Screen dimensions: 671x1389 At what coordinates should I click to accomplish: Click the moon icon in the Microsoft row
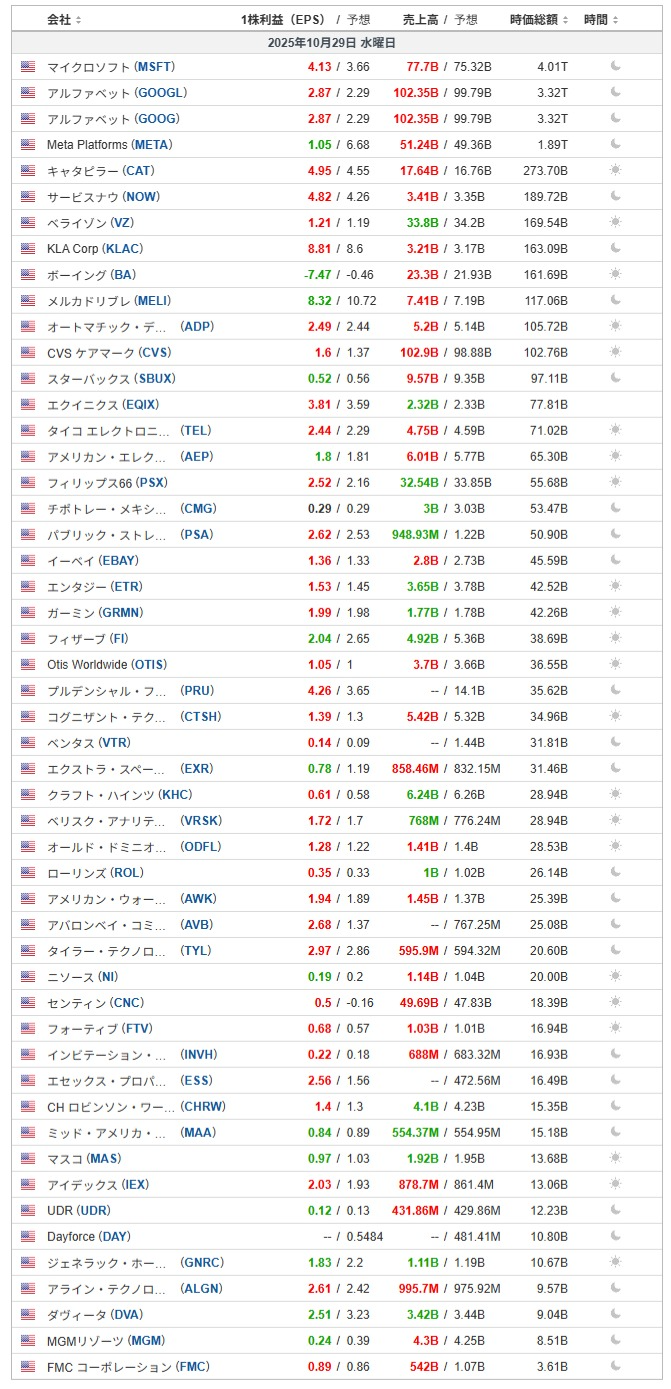(x=615, y=67)
